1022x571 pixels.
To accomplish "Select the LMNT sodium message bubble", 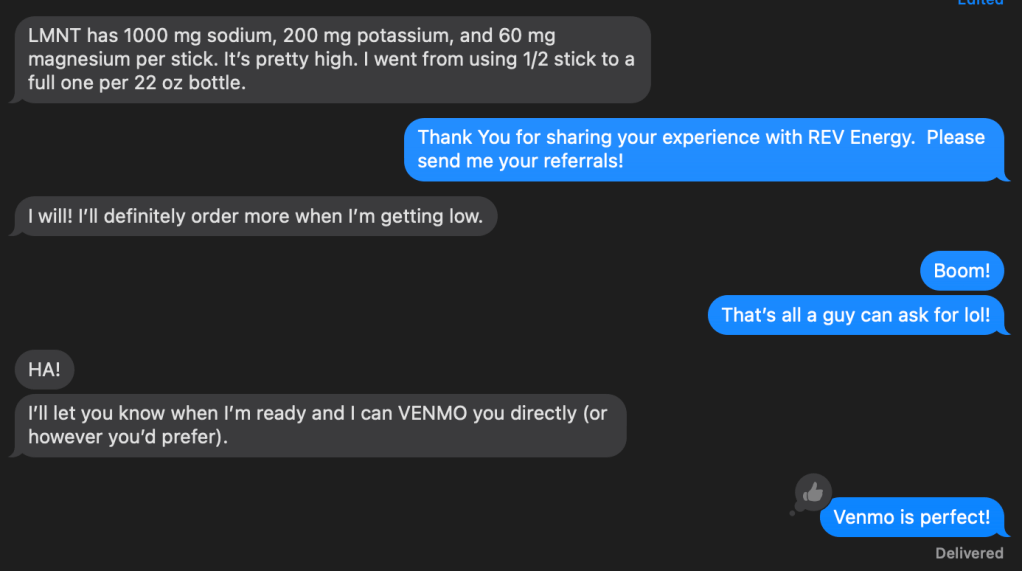I will (330, 60).
